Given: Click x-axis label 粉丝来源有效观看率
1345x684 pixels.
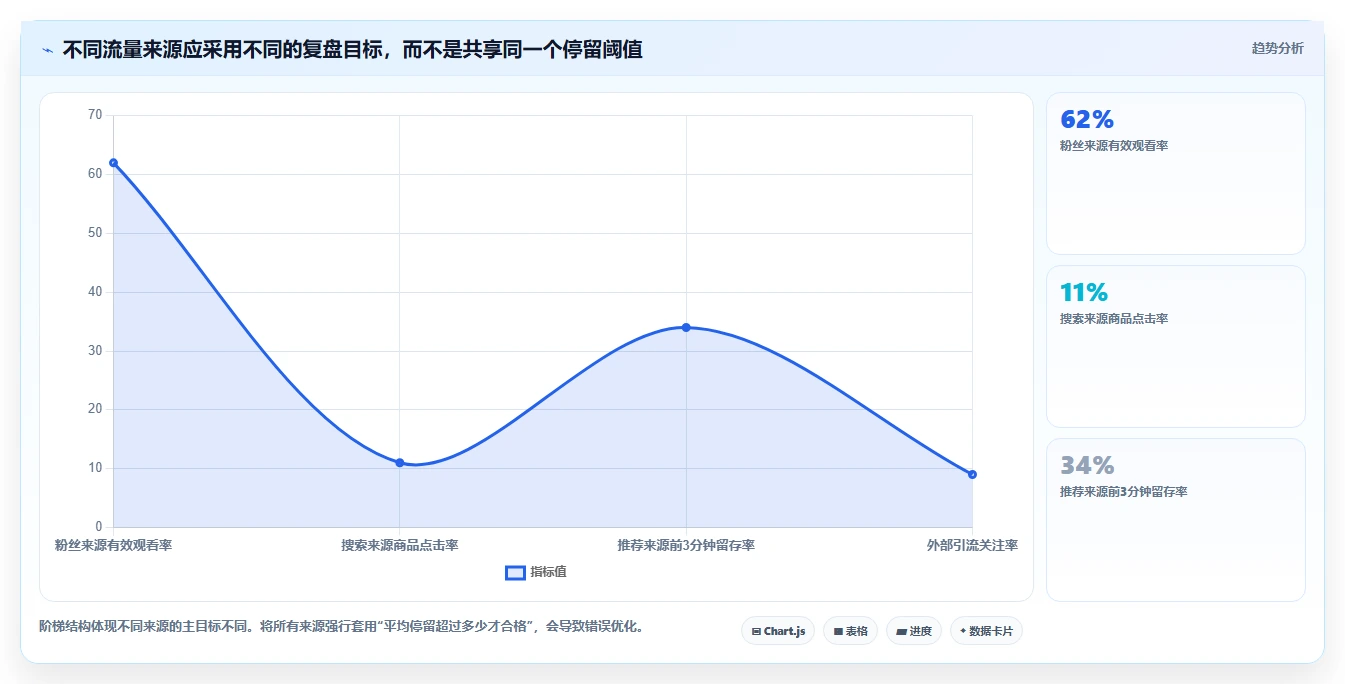Looking at the screenshot, I should [x=113, y=545].
